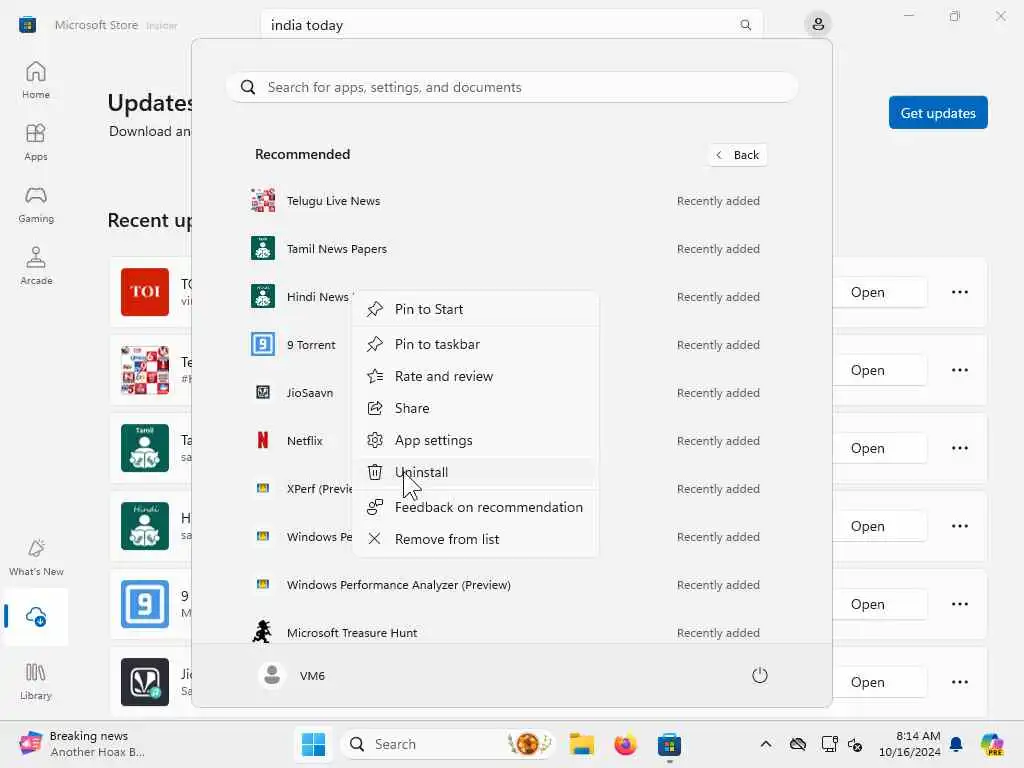The width and height of the screenshot is (1024, 768).
Task: Open more options for Telugu news row
Action: click(959, 370)
